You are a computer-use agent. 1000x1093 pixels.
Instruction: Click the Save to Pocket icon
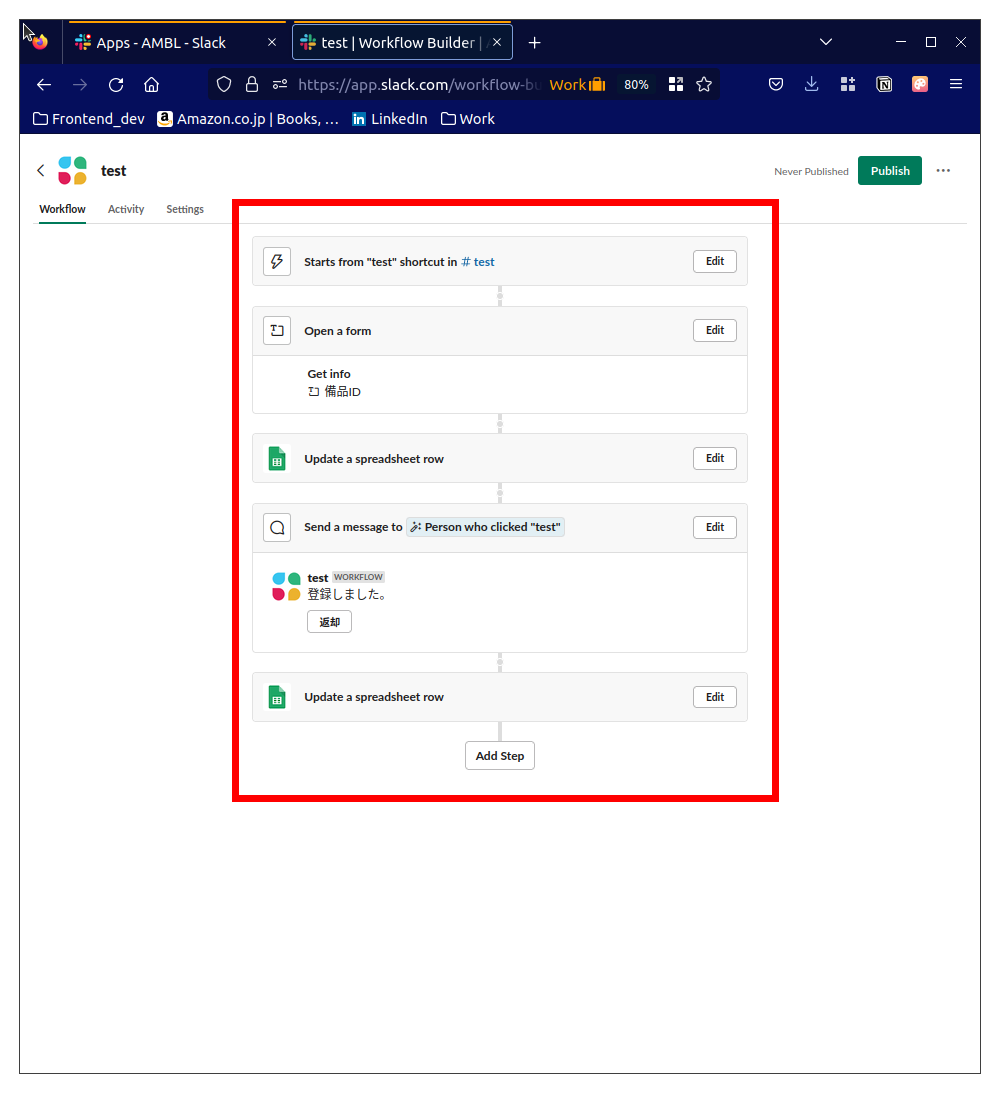776,84
